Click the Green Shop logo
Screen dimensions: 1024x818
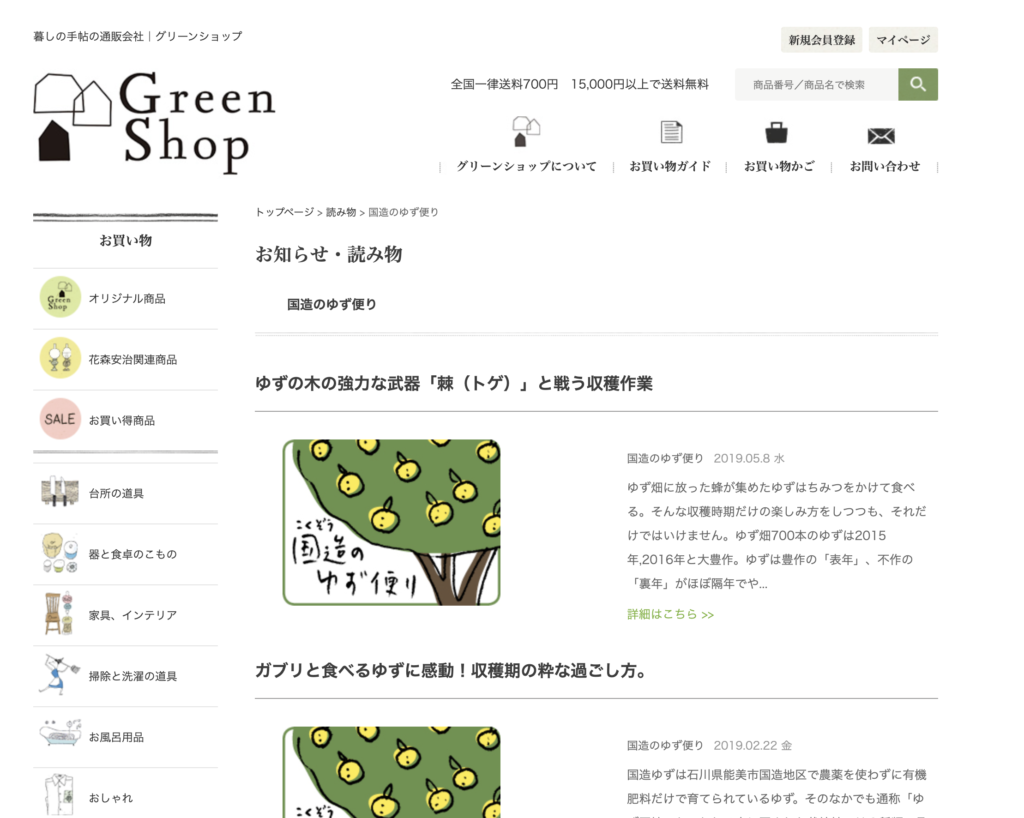pos(154,122)
